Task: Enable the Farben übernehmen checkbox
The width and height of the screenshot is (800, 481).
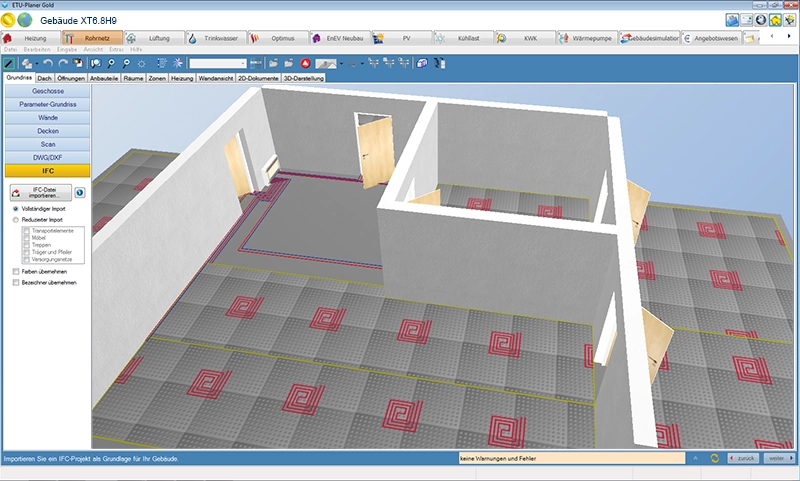Action: (x=15, y=271)
